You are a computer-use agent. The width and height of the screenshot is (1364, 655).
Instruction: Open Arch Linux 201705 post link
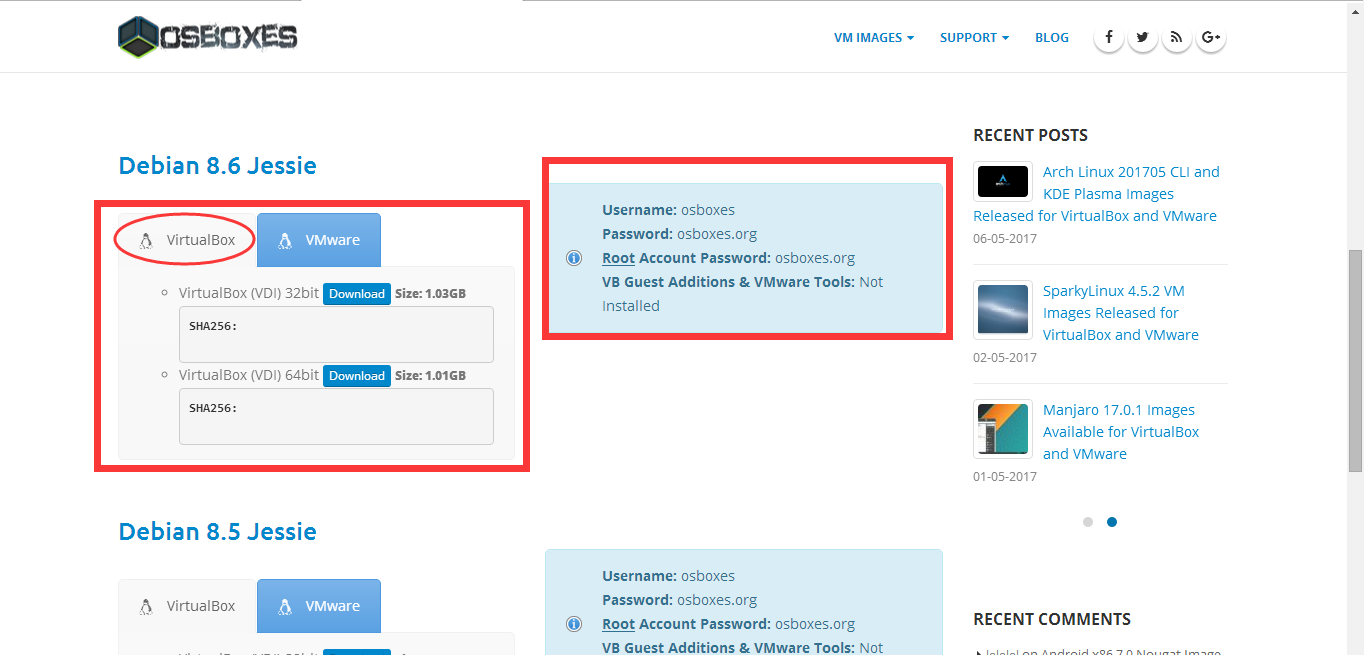pyautogui.click(x=1096, y=194)
